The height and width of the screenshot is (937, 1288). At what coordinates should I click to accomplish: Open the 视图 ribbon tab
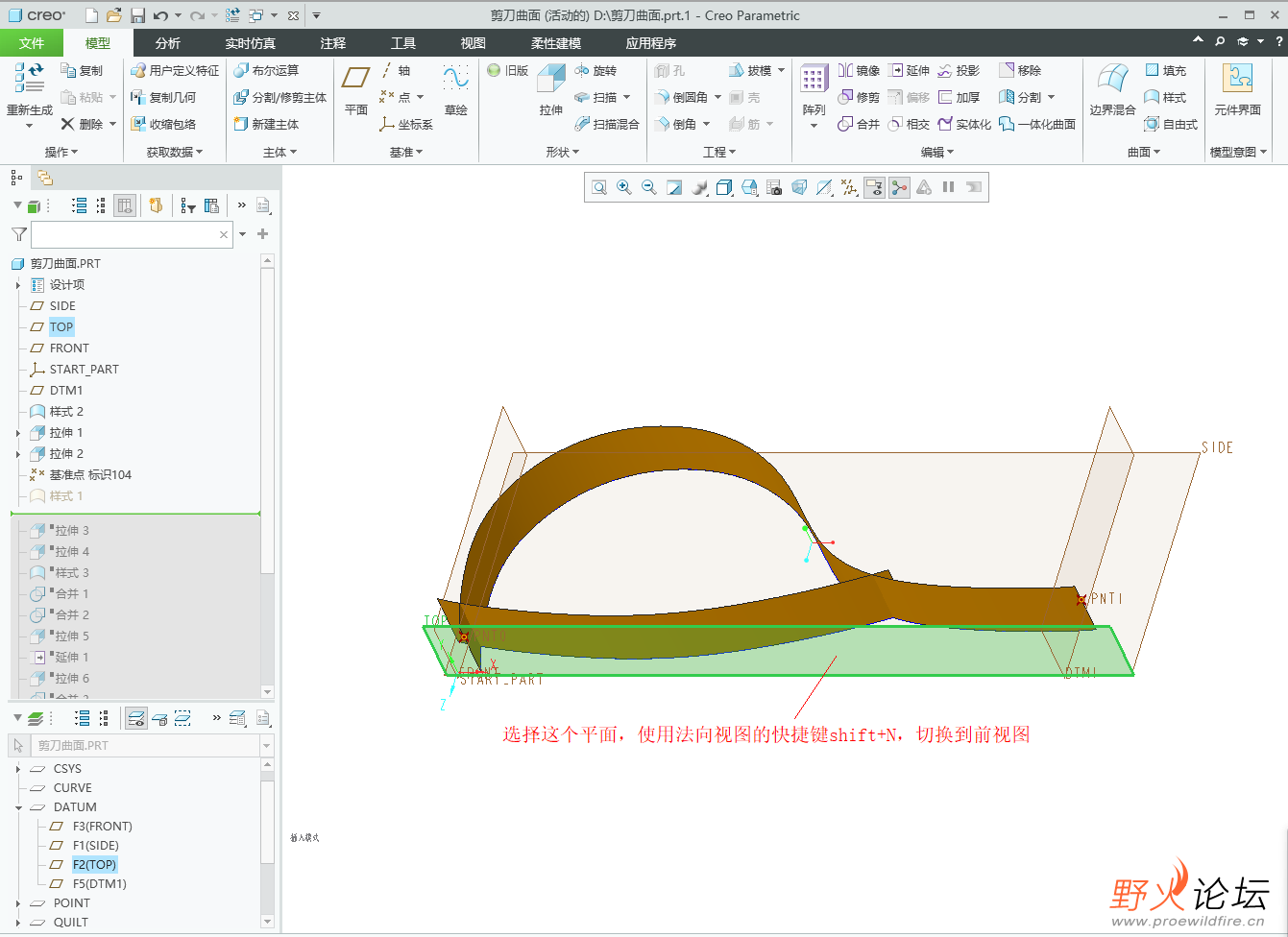pyautogui.click(x=474, y=43)
